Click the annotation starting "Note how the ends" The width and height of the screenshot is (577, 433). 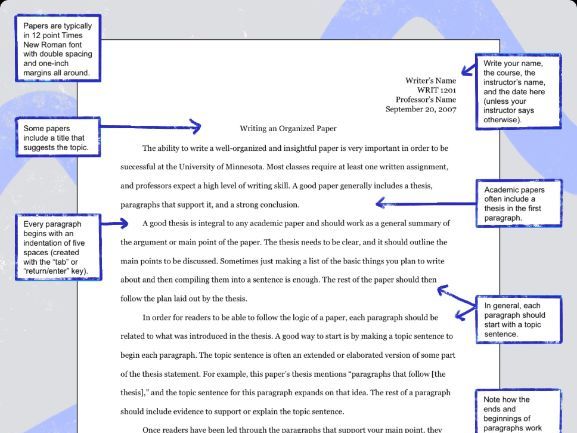tap(518, 412)
